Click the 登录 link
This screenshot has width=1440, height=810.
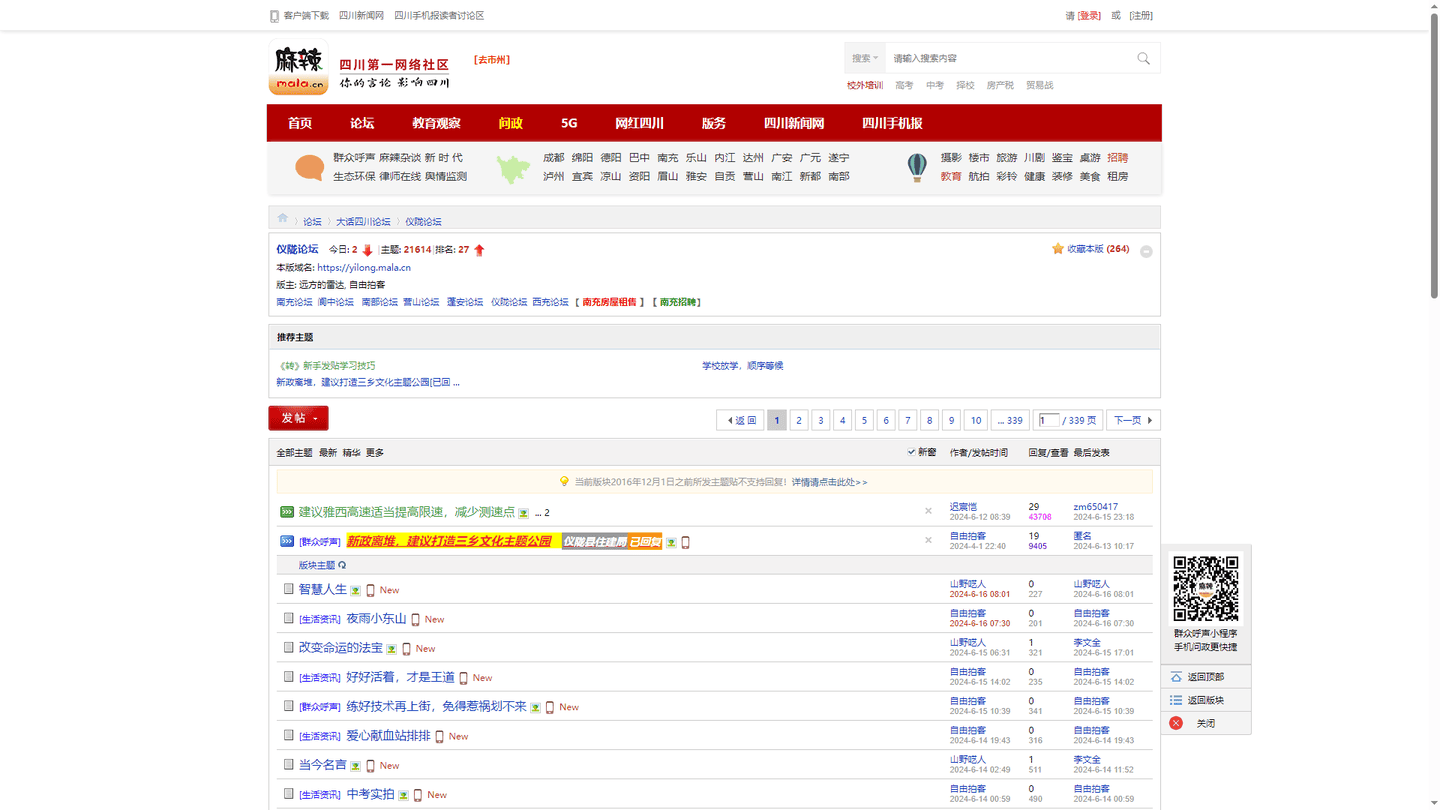(1089, 16)
